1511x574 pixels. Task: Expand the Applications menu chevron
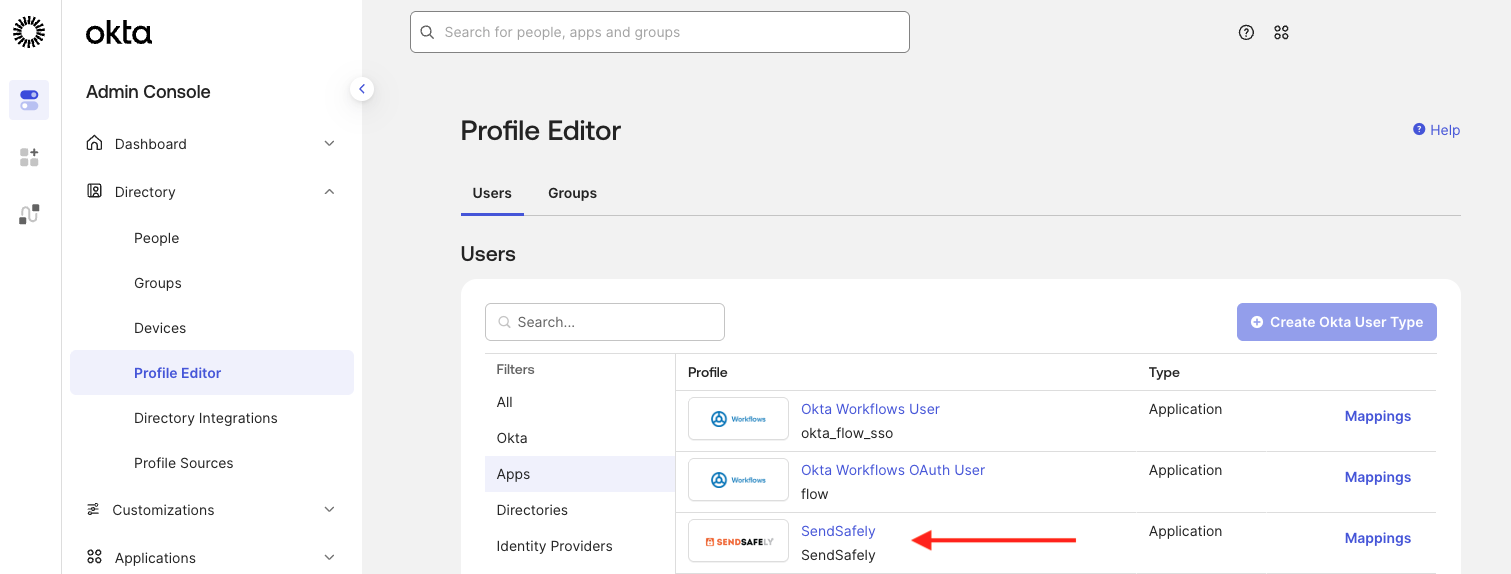[x=329, y=558]
